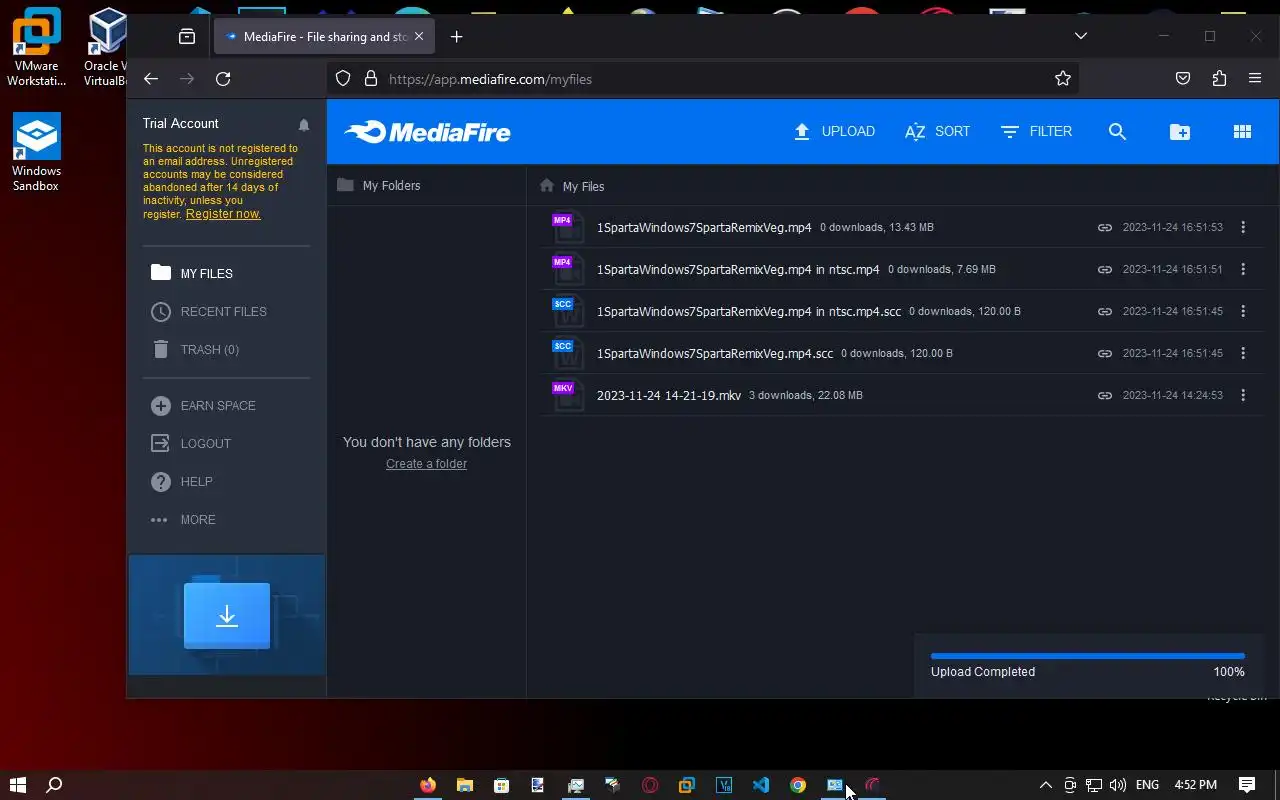Image resolution: width=1280 pixels, height=800 pixels.
Task: Click the MKV icon of the 2023-11-24 file
Action: click(x=567, y=395)
